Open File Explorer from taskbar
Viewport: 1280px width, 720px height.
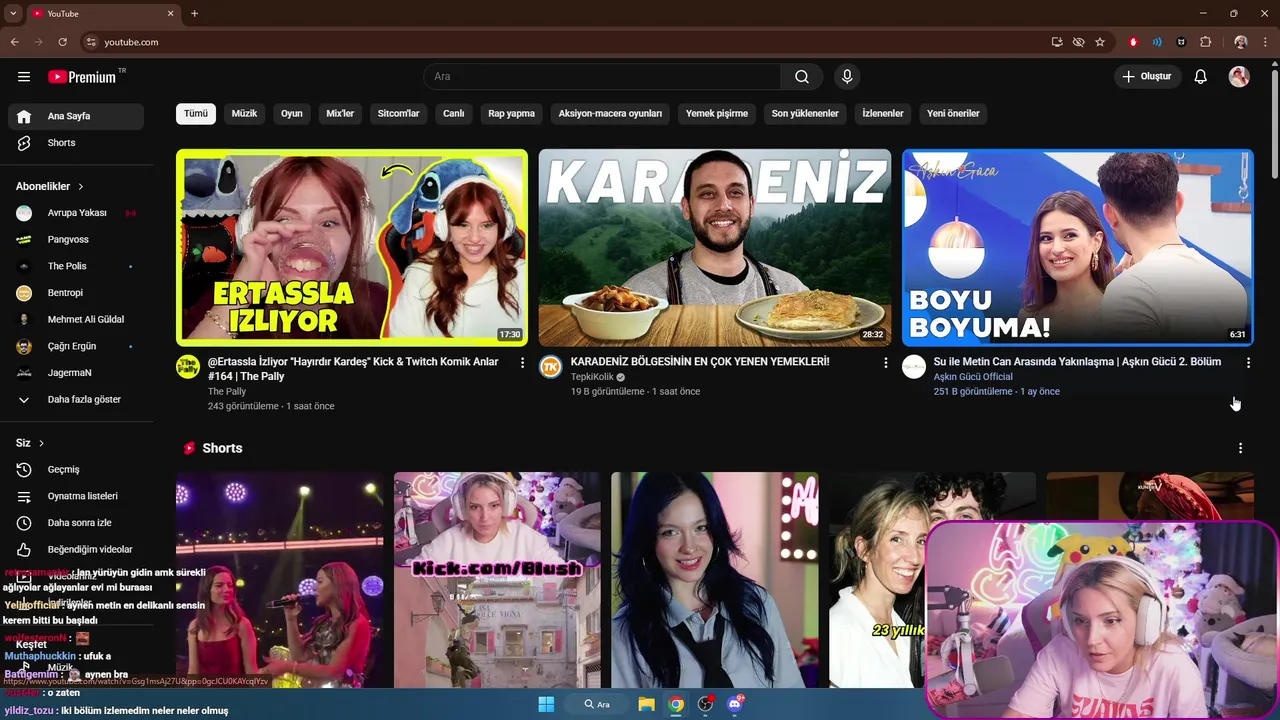point(646,704)
